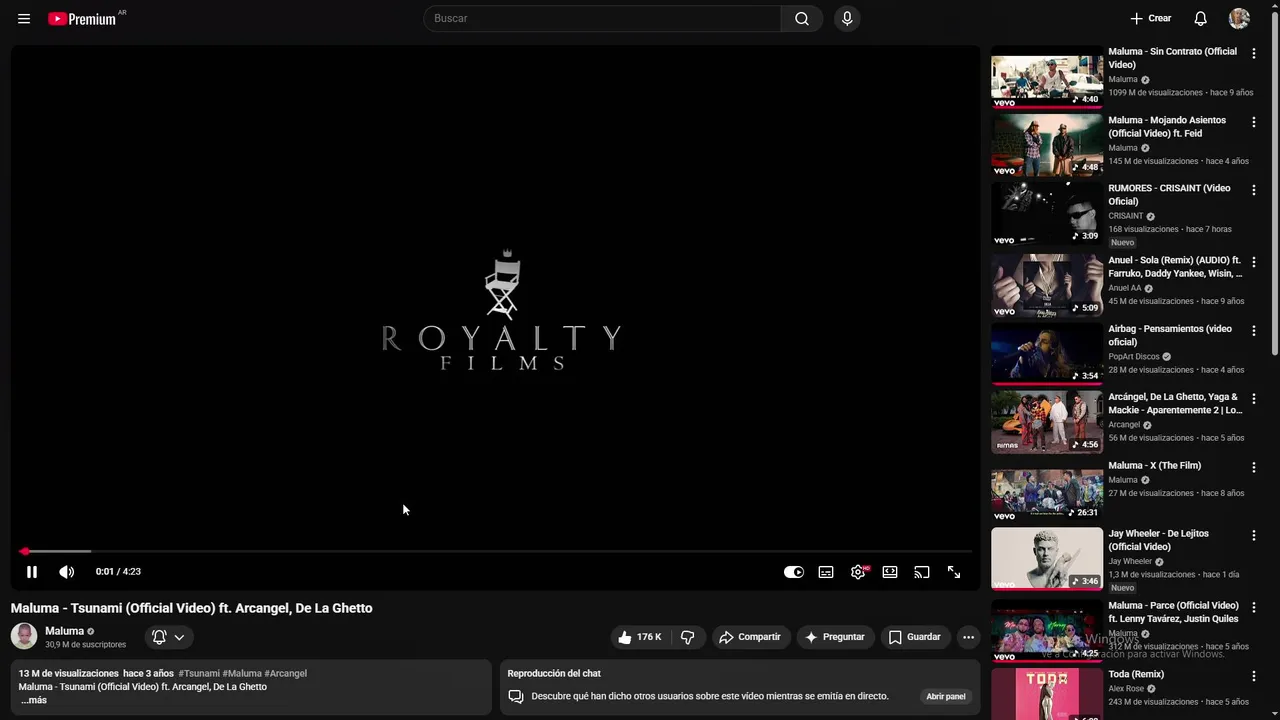Open the #Tsunami hashtag
Image resolution: width=1280 pixels, height=720 pixels.
tap(199, 673)
